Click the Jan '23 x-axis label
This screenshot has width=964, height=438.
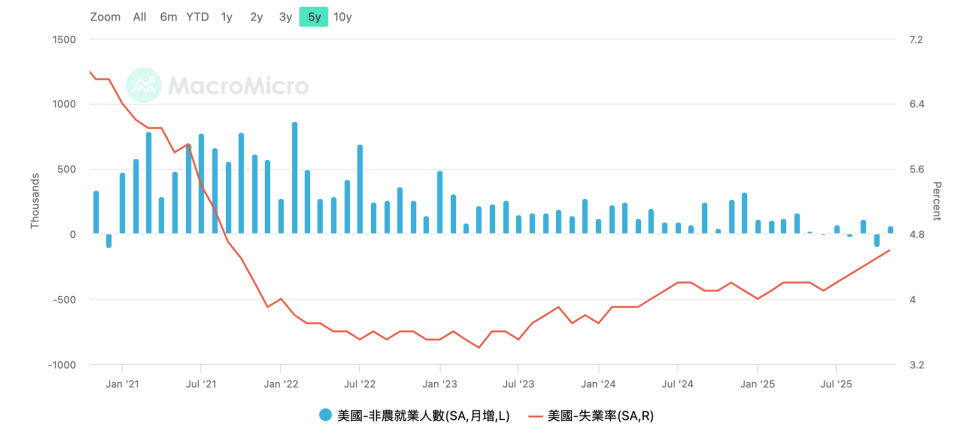pos(440,383)
